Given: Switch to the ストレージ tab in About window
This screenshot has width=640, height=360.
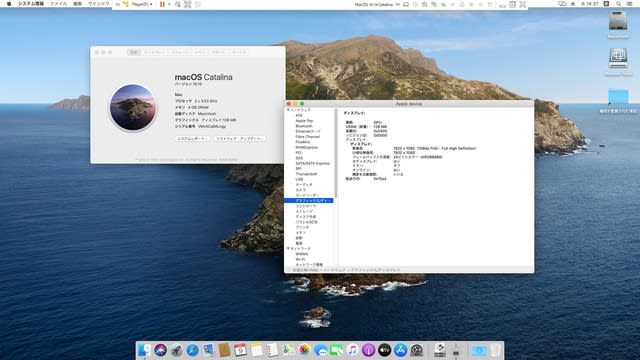Looking at the screenshot, I should point(180,52).
